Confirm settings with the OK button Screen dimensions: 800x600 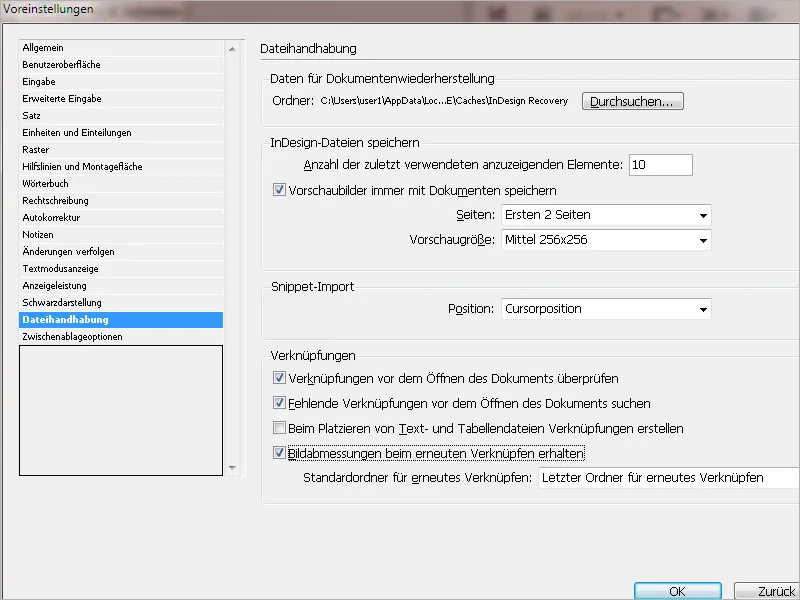pos(677,590)
